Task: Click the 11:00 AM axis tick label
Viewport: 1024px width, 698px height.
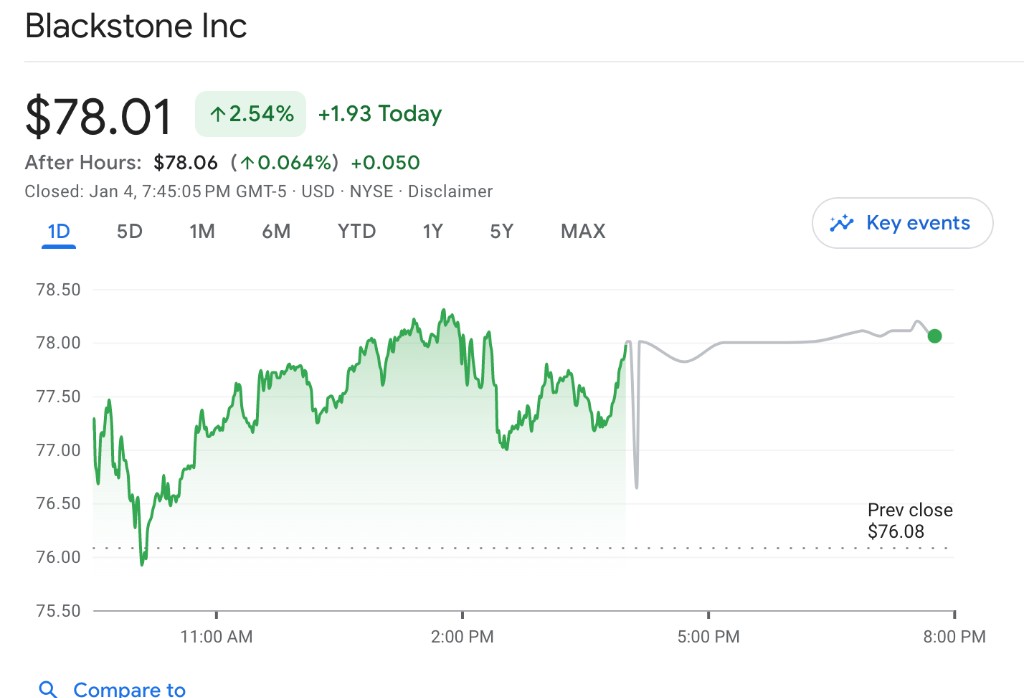Action: pos(216,636)
